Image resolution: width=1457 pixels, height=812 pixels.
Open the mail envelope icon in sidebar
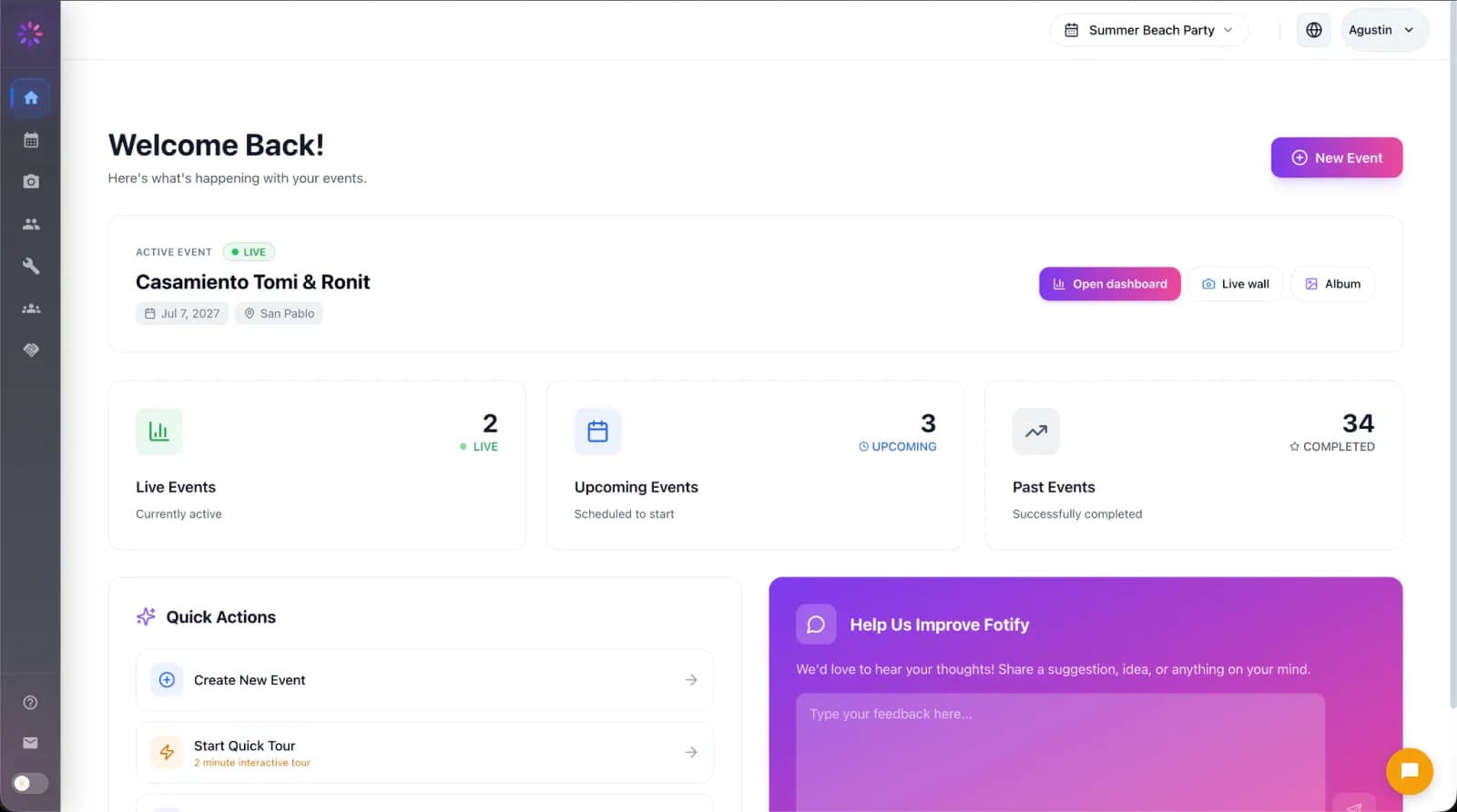click(30, 743)
